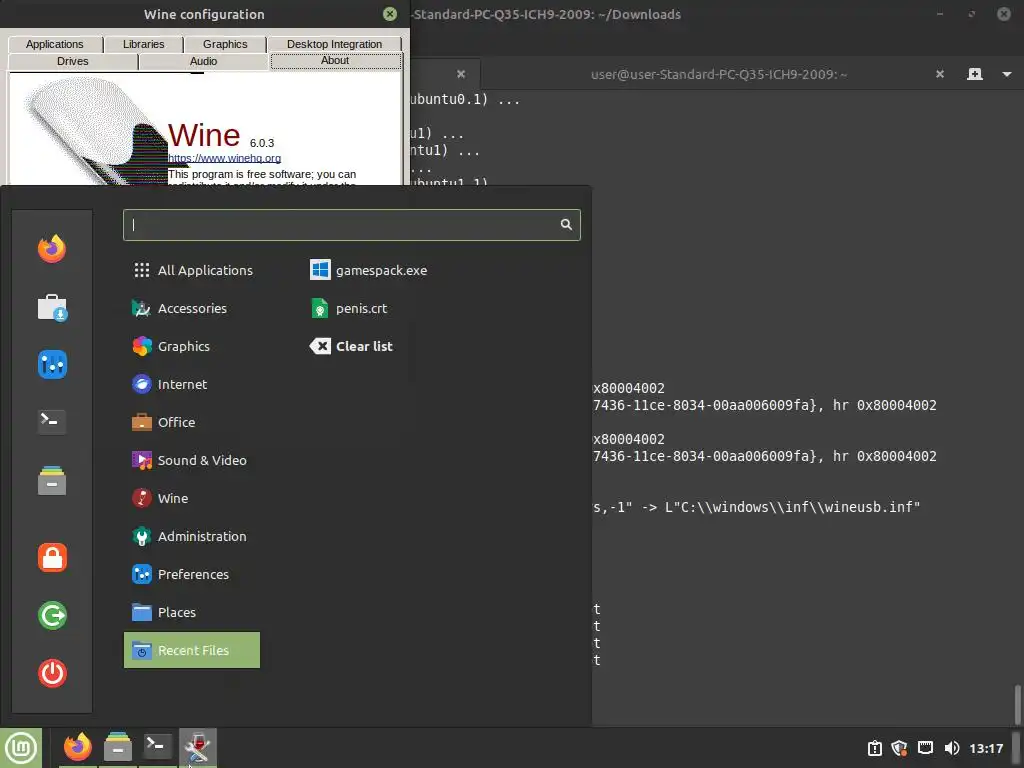Click into the menu search field
Screen dimensions: 1024x768
pyautogui.click(x=351, y=225)
